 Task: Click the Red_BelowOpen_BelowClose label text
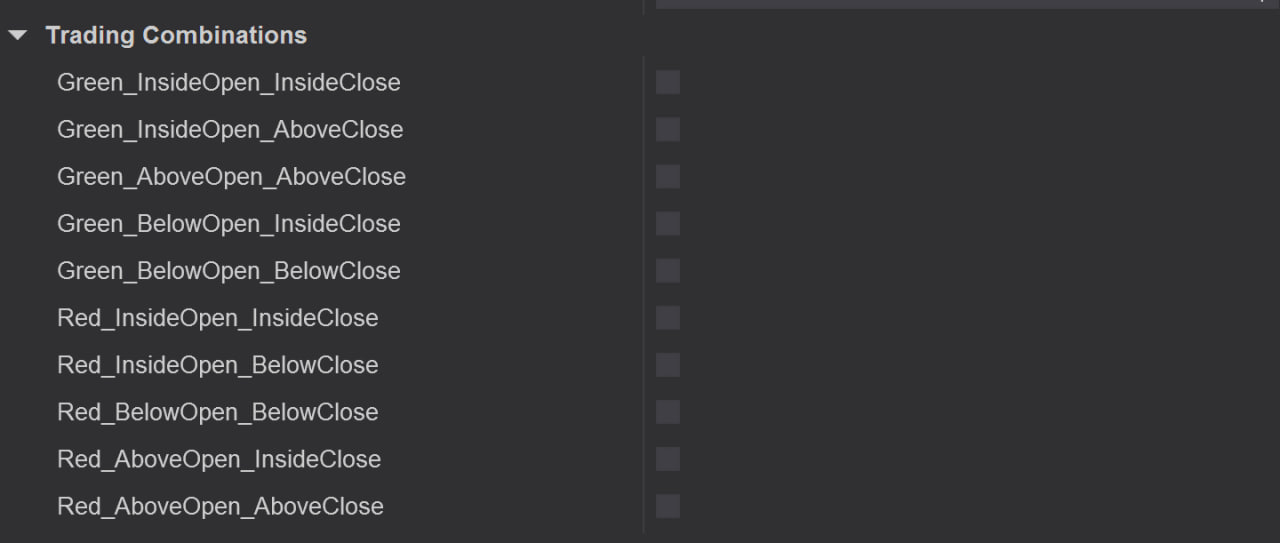coord(217,412)
